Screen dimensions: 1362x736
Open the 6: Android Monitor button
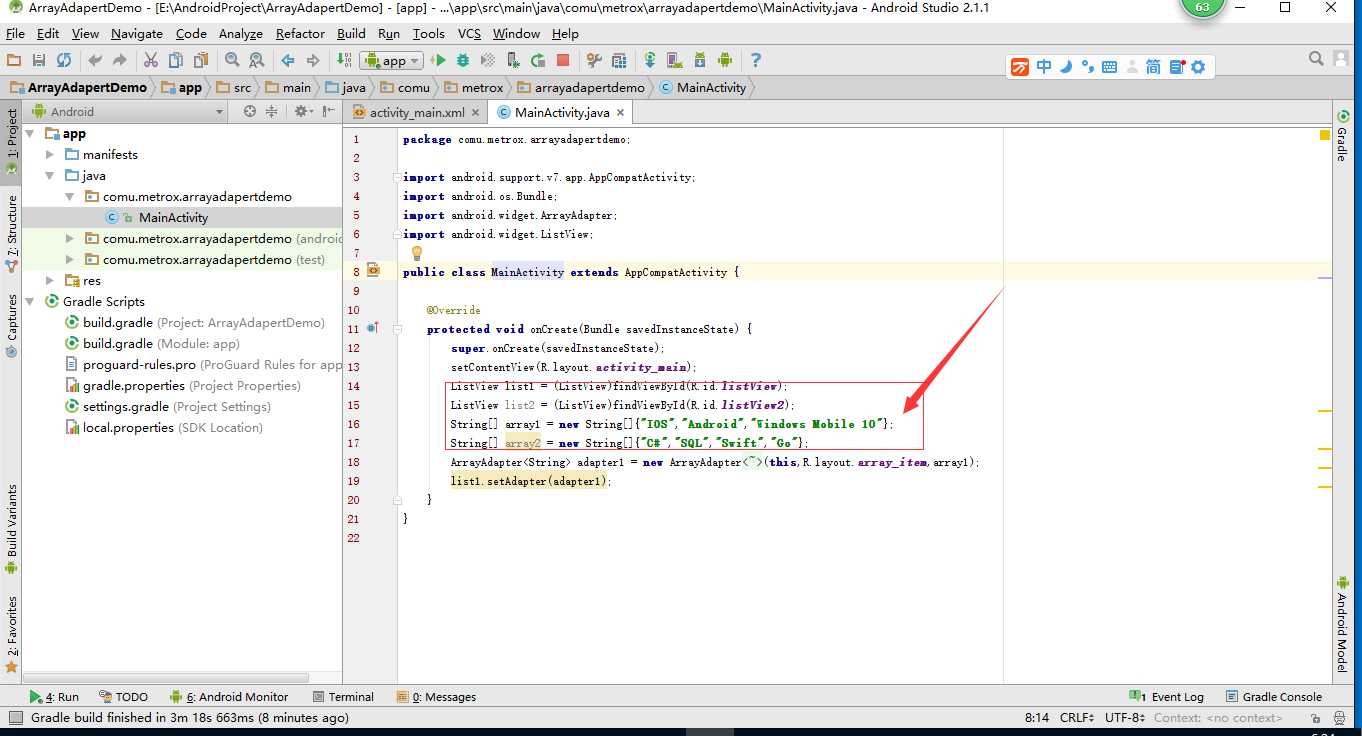(229, 697)
